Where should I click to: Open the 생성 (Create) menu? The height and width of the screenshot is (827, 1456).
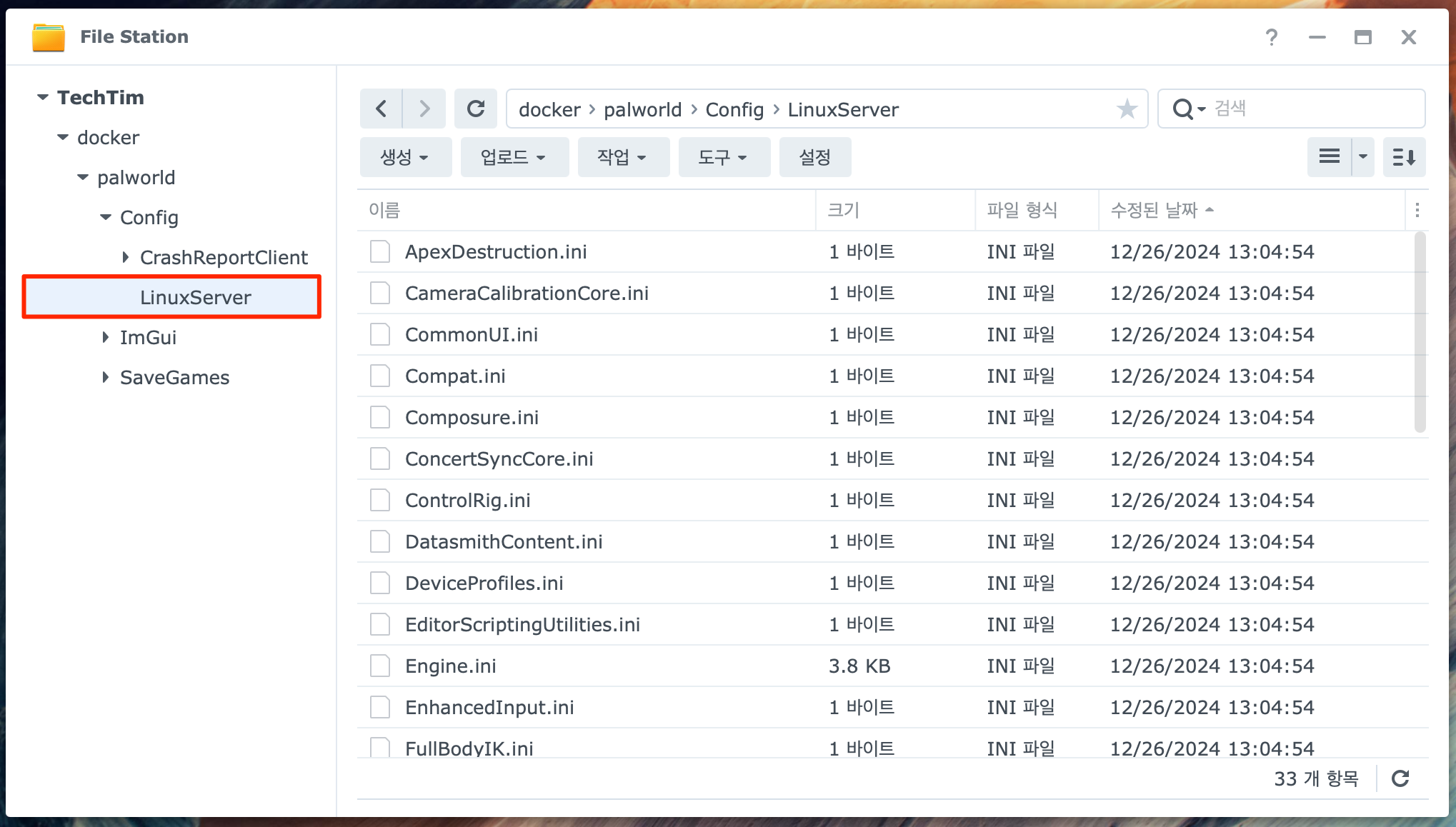(x=405, y=157)
